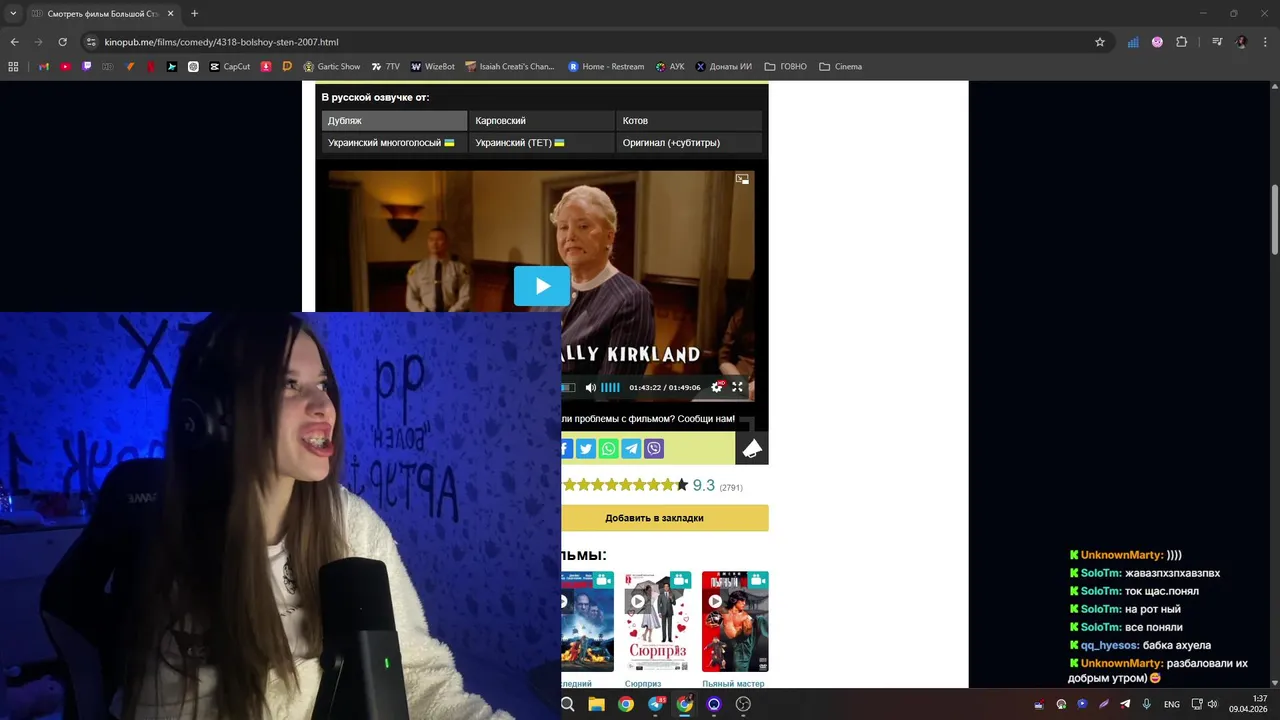This screenshot has height=720, width=1280.
Task: Switch the ENG language indicator
Action: 1172,705
